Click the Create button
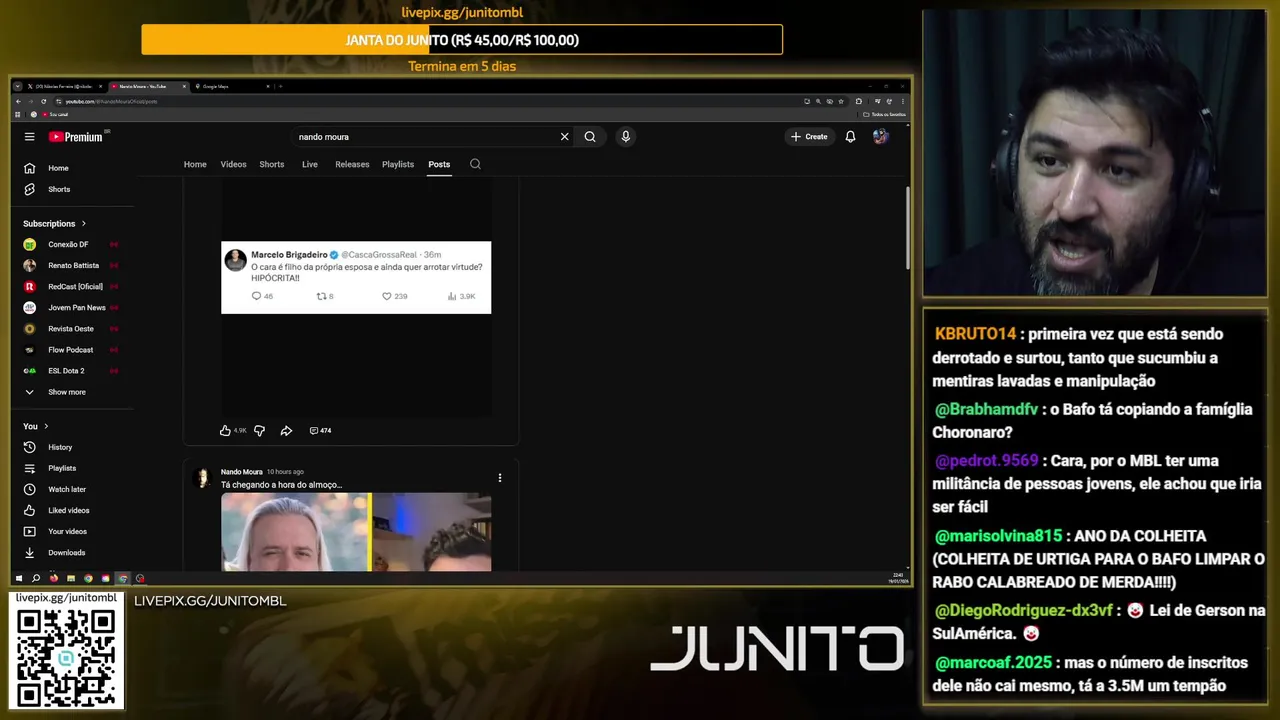The height and width of the screenshot is (720, 1280). click(x=809, y=137)
